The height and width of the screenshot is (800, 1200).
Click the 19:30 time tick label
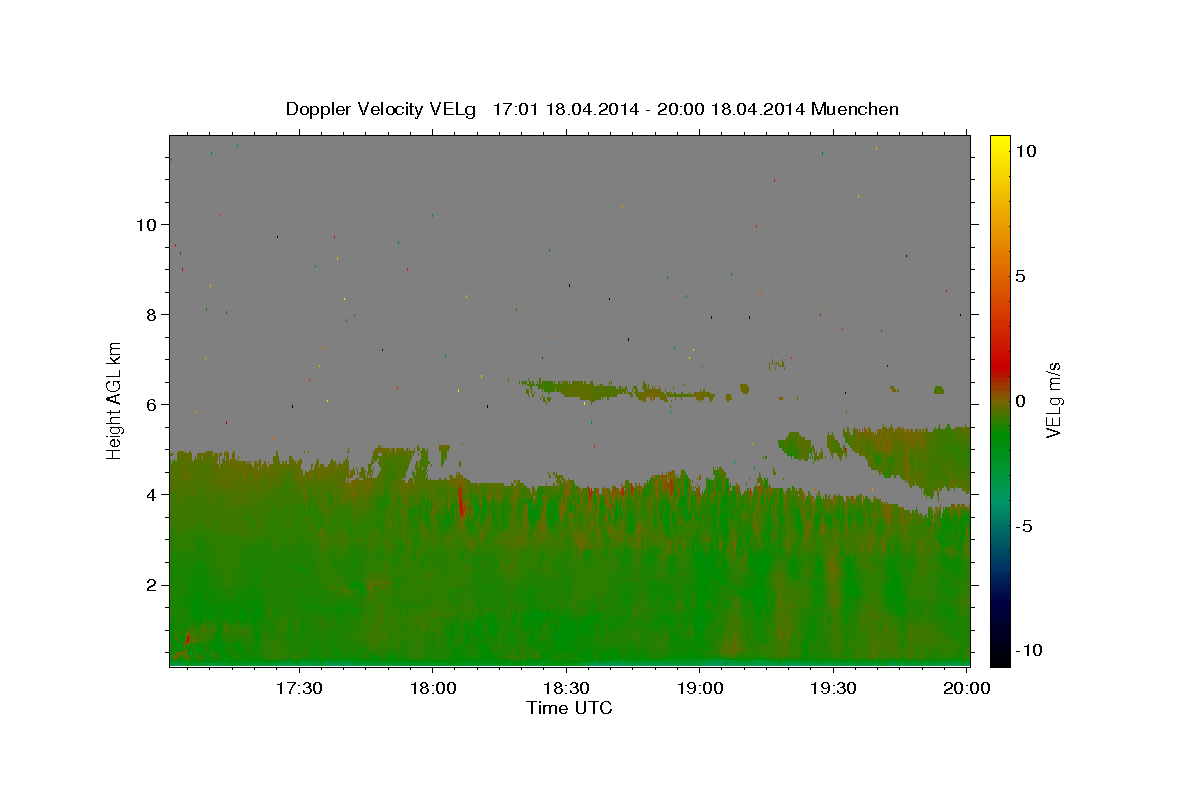(833, 688)
